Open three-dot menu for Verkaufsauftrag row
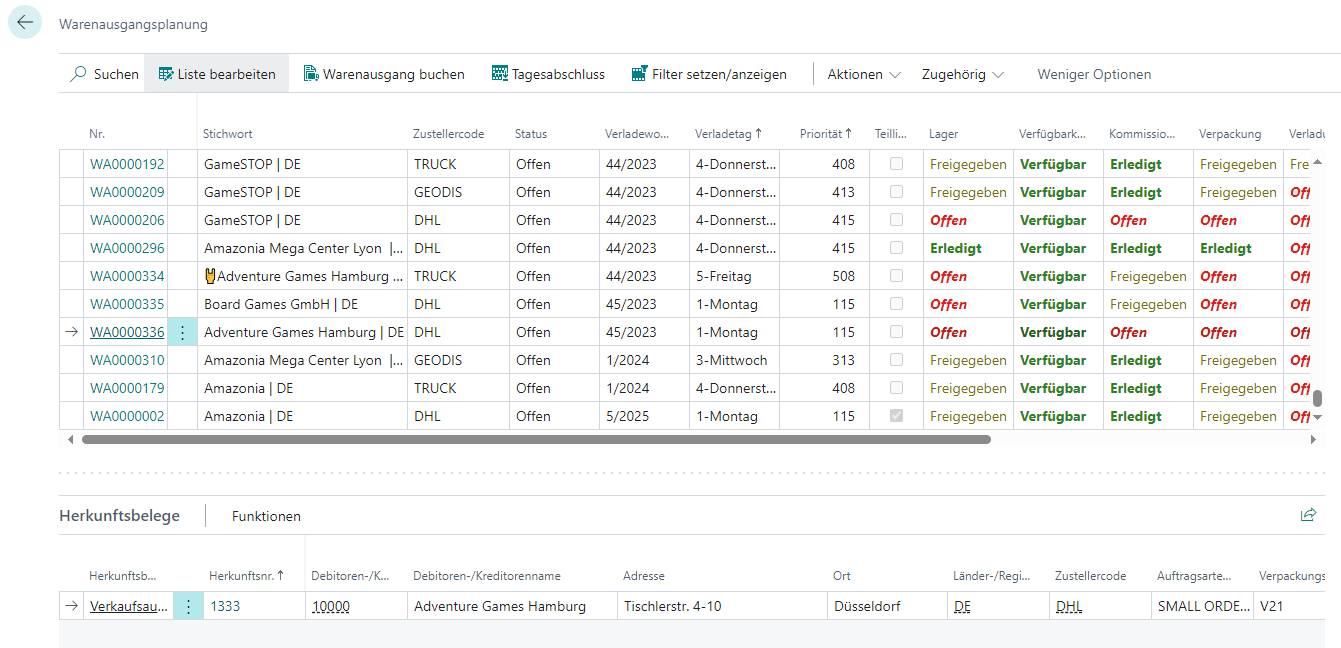Screen dimensions: 1341x648 coord(188,606)
